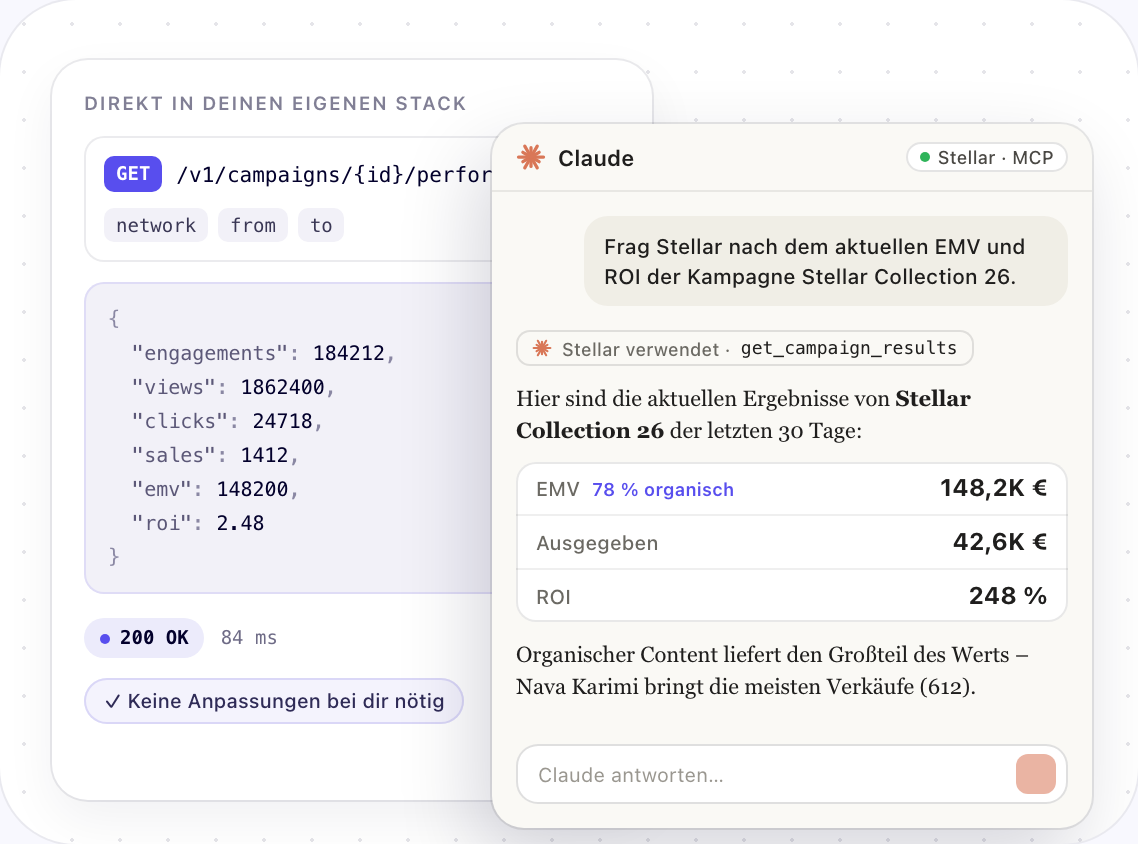This screenshot has width=1138, height=844.
Task: Select the to parameter chip
Action: pyautogui.click(x=321, y=225)
